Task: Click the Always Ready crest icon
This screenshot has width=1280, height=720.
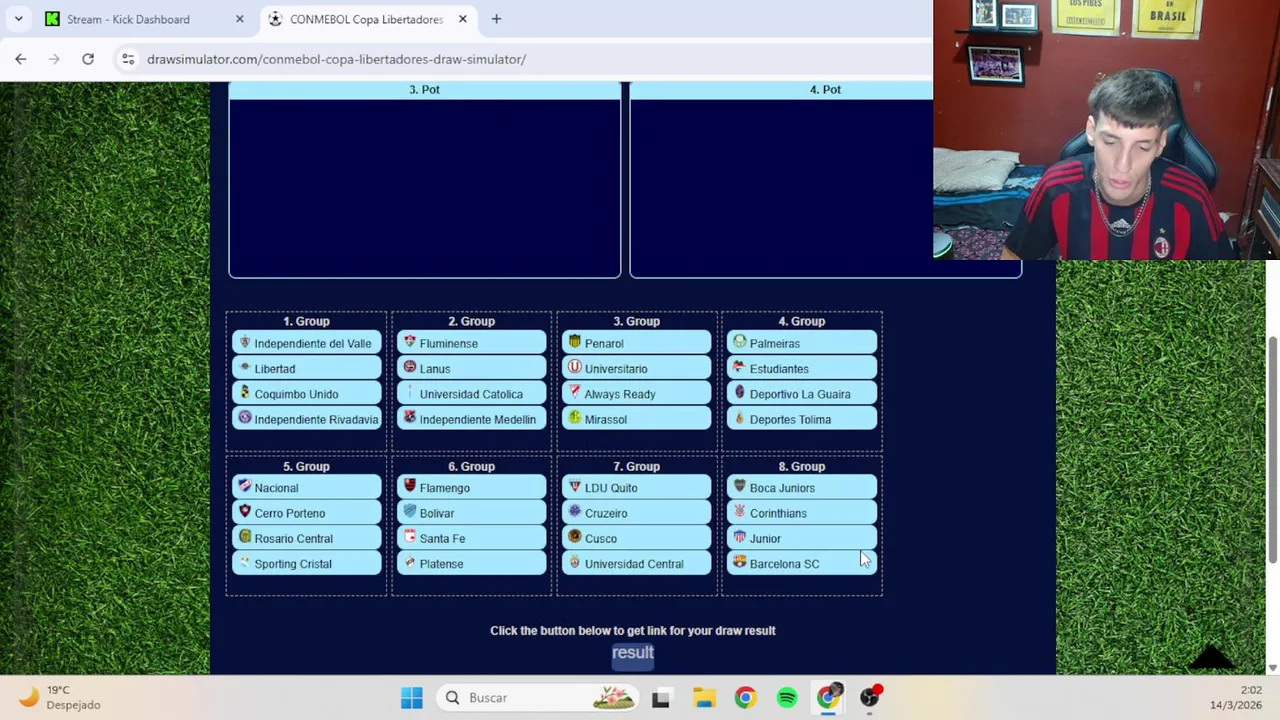Action: click(574, 392)
